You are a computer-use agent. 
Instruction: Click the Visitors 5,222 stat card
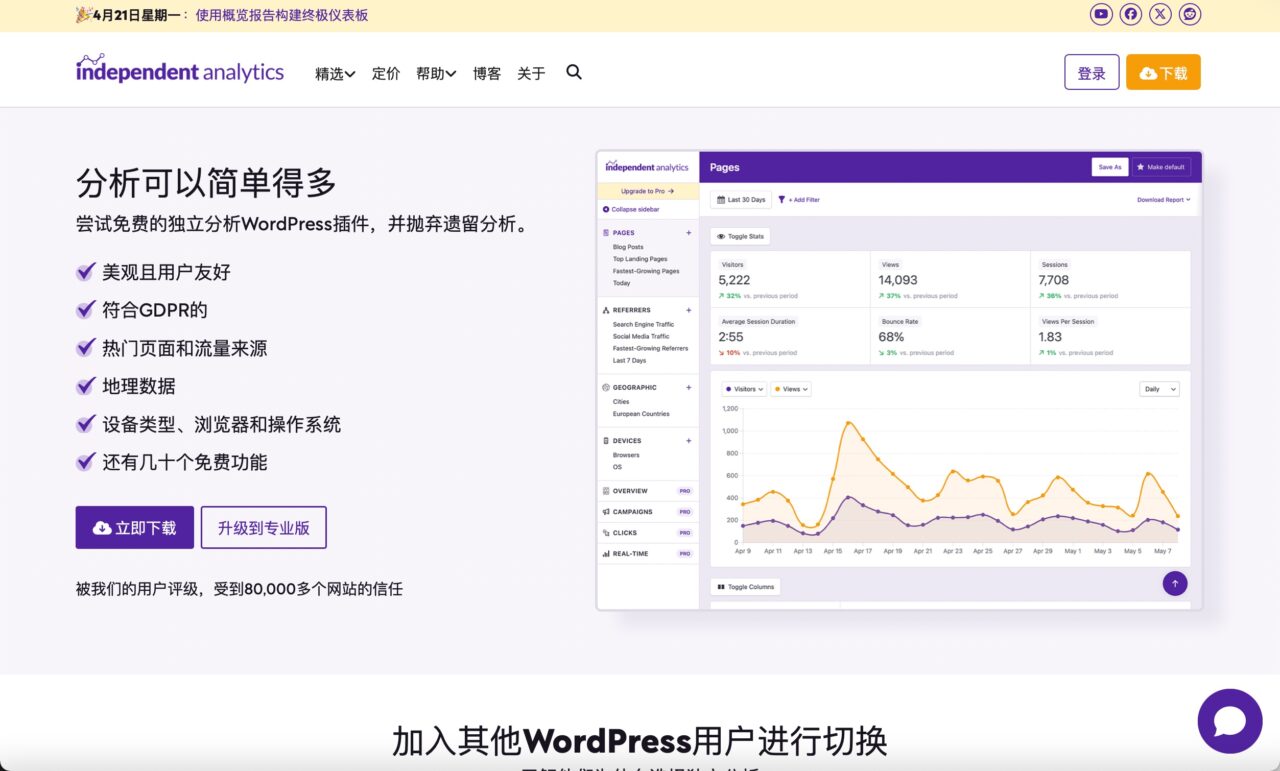(790, 278)
